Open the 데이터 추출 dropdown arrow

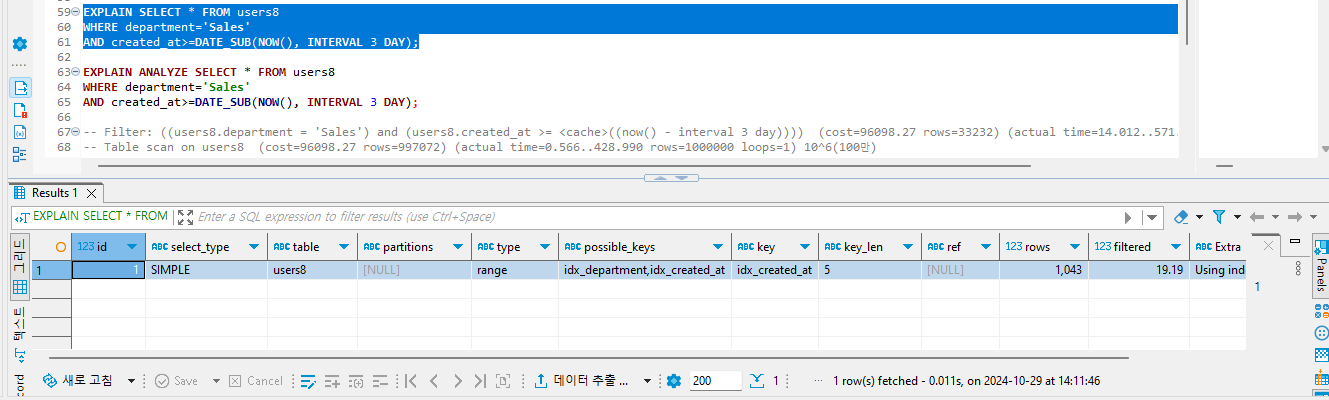(x=648, y=381)
